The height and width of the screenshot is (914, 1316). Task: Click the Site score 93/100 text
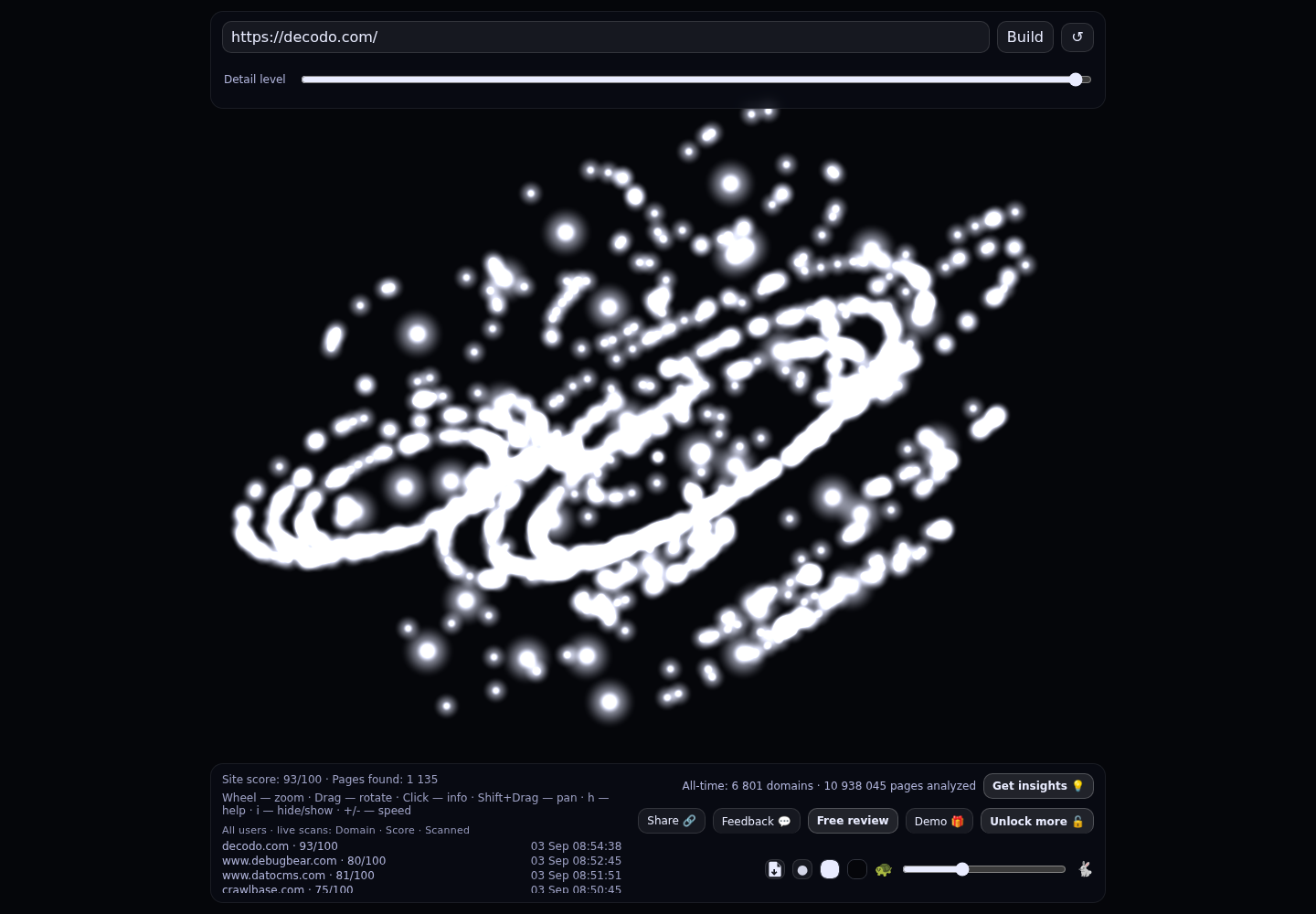tap(271, 780)
